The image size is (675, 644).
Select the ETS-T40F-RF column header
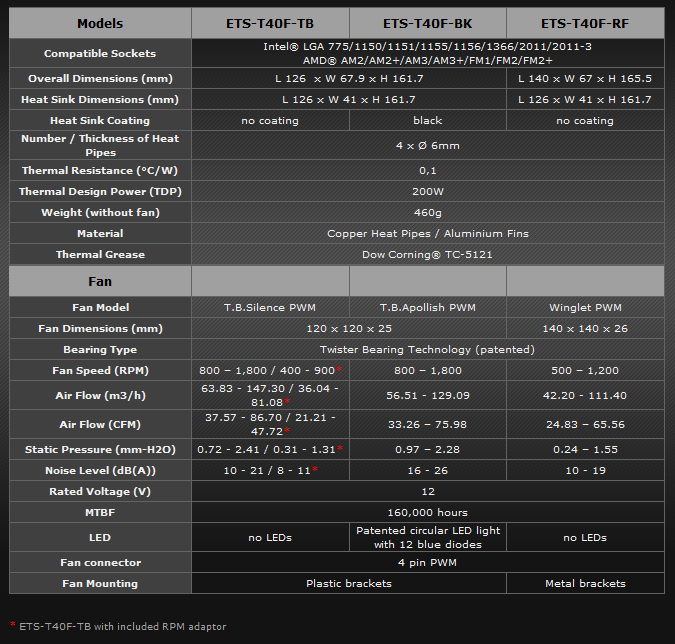[x=585, y=23]
